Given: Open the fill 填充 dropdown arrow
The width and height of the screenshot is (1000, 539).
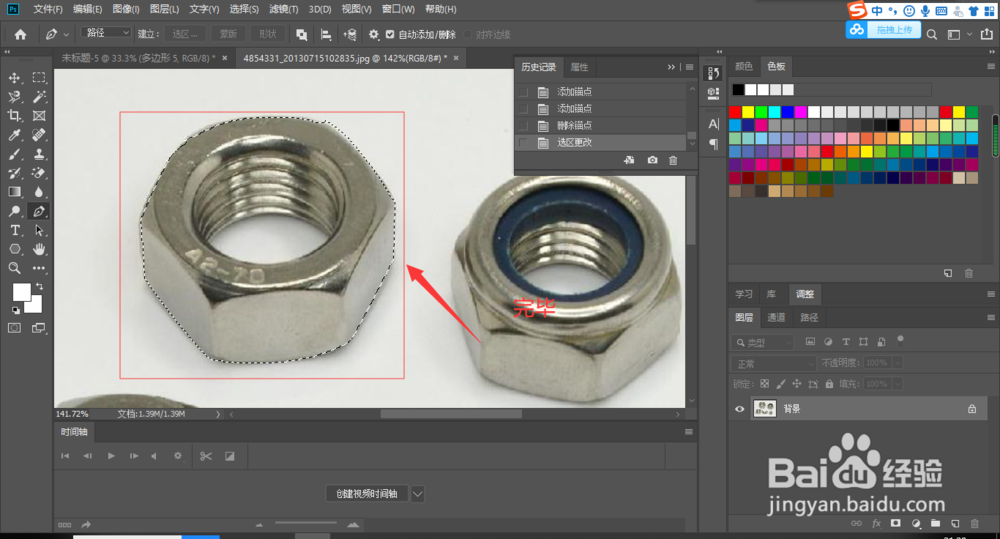Looking at the screenshot, I should 897,384.
